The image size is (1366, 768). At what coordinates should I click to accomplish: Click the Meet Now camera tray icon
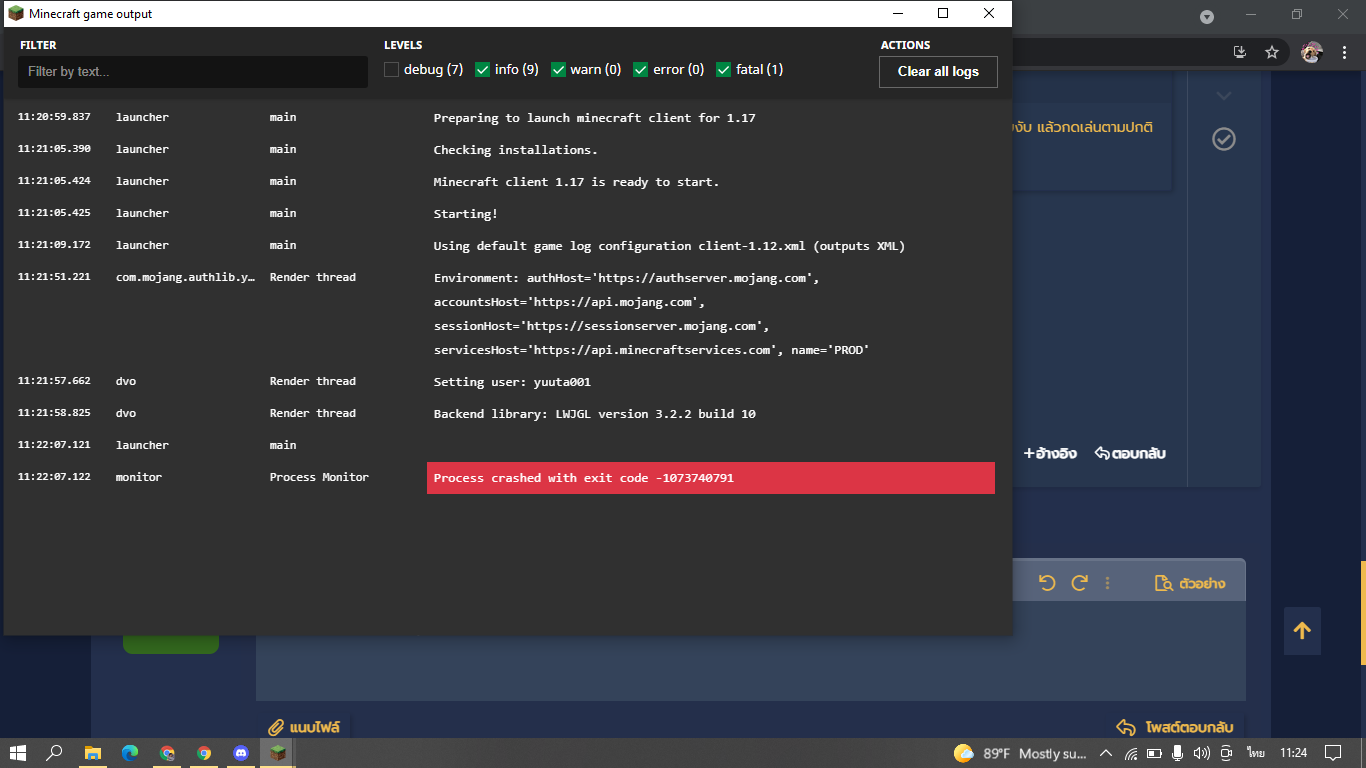(1225, 753)
